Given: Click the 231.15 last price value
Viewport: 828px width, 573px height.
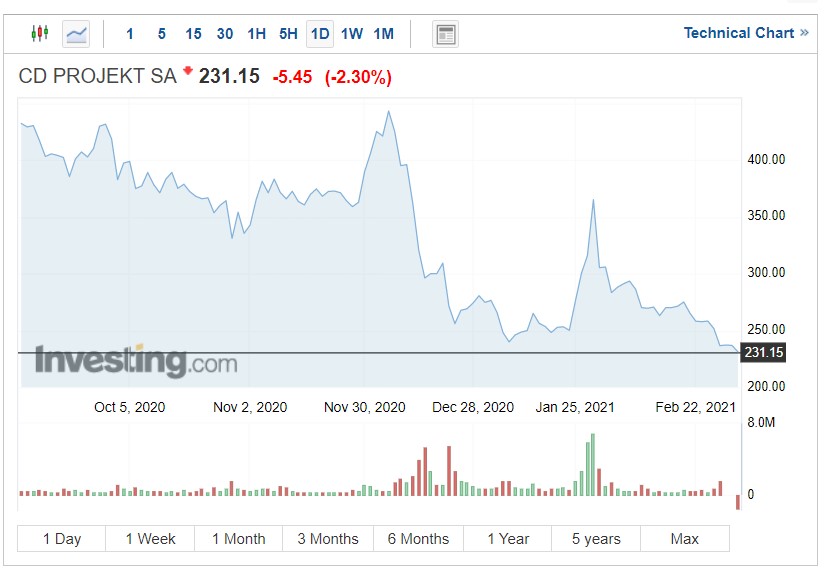Looking at the screenshot, I should coord(229,76).
